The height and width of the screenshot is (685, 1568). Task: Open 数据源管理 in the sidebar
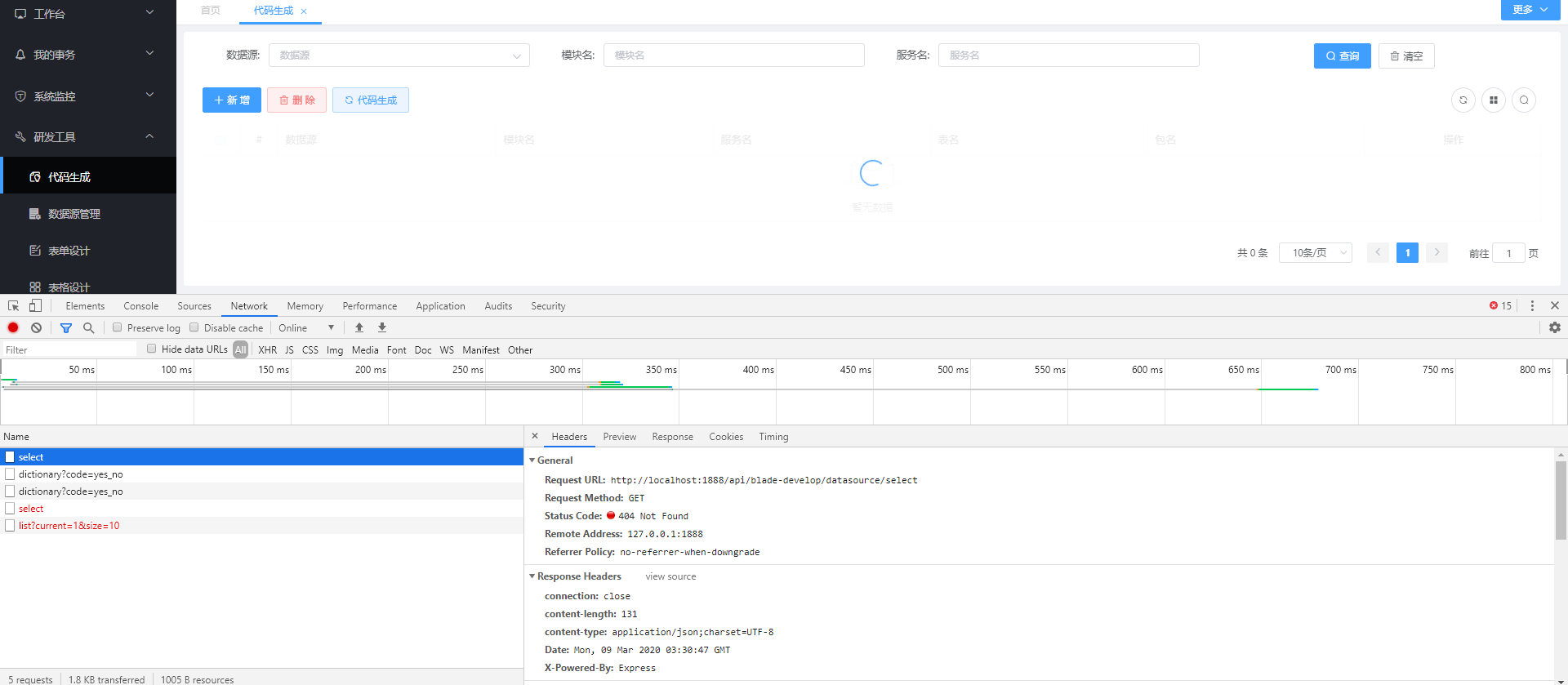point(88,214)
